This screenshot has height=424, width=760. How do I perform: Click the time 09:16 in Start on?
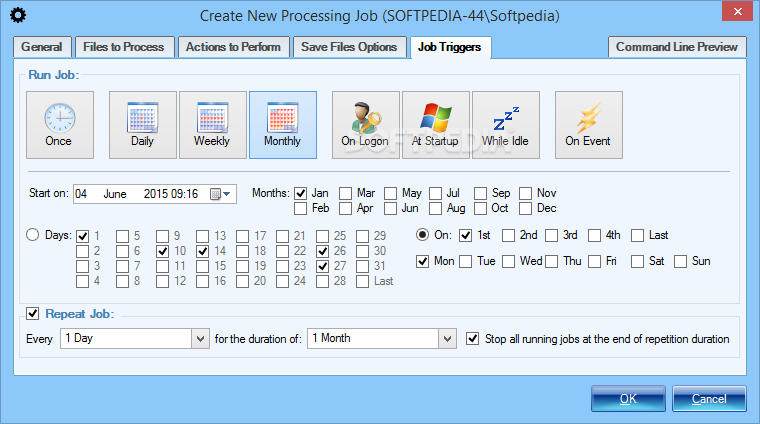pos(184,194)
